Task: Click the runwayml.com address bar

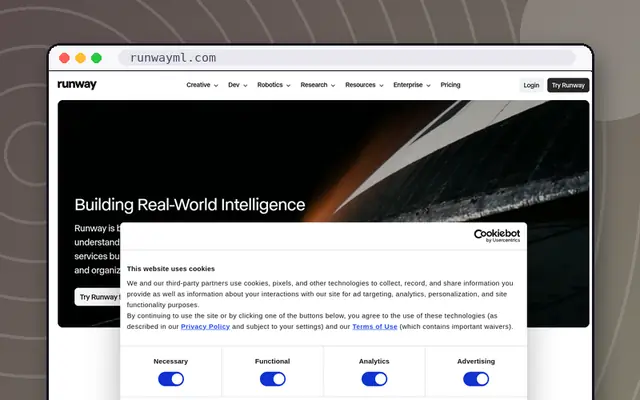Action: [x=347, y=58]
